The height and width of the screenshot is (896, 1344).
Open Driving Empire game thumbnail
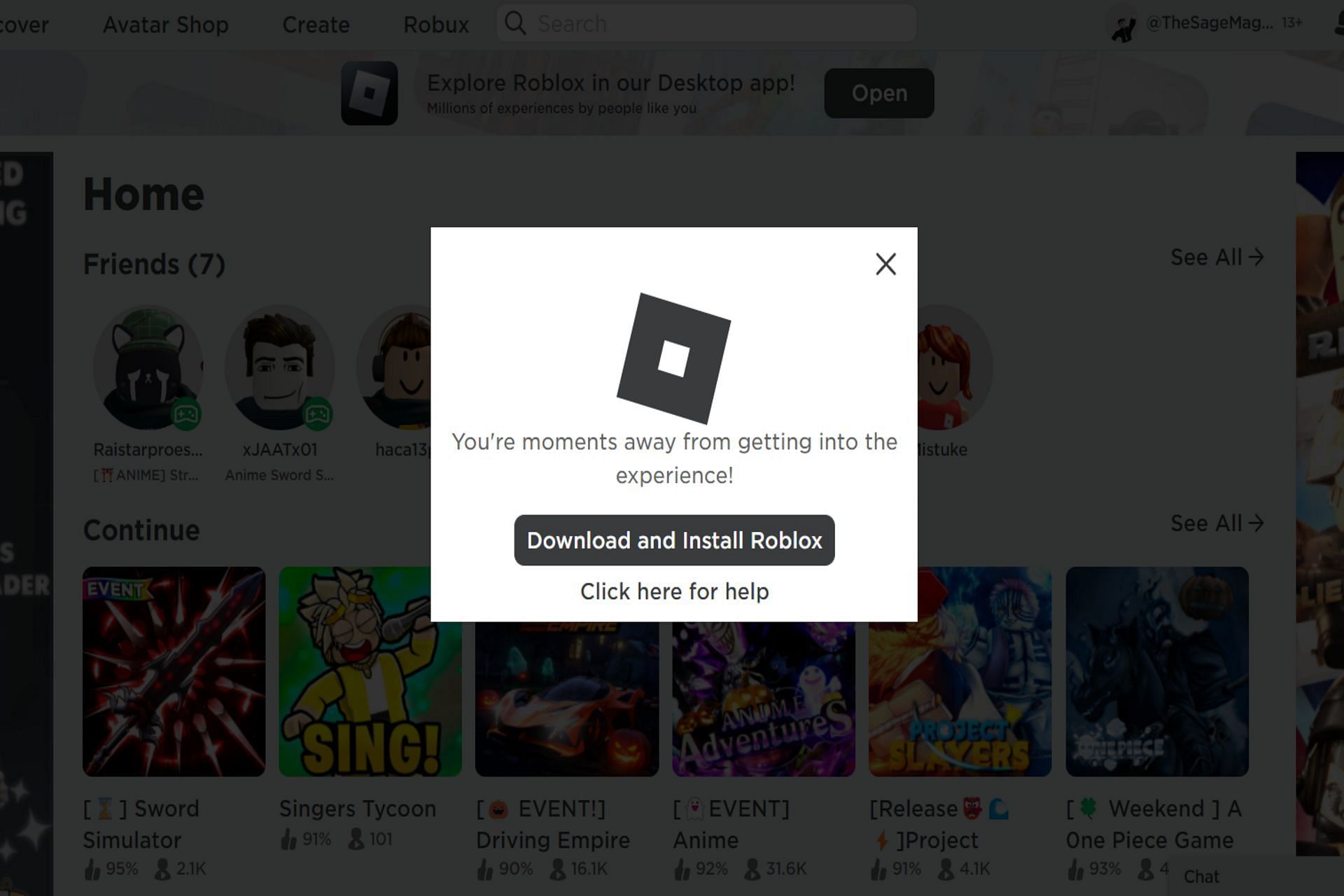click(x=567, y=699)
